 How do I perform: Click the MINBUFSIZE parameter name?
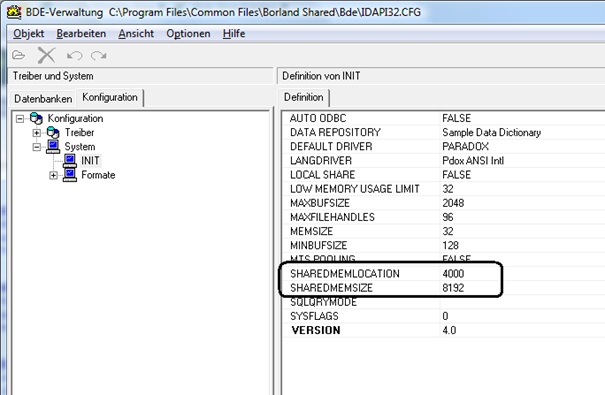[x=318, y=246]
